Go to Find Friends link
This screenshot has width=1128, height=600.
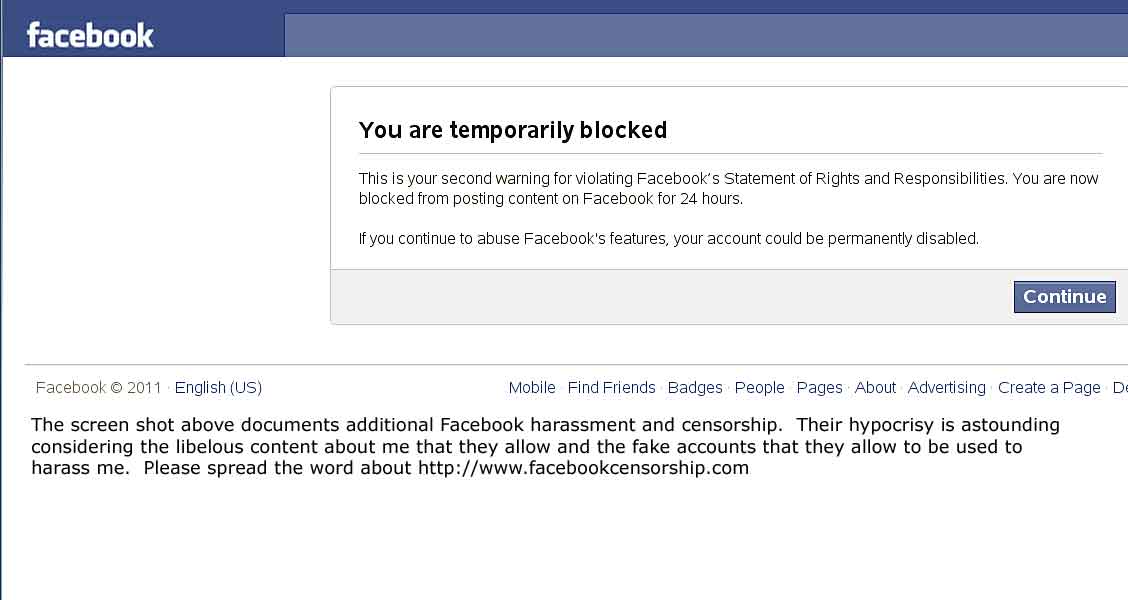pyautogui.click(x=611, y=388)
